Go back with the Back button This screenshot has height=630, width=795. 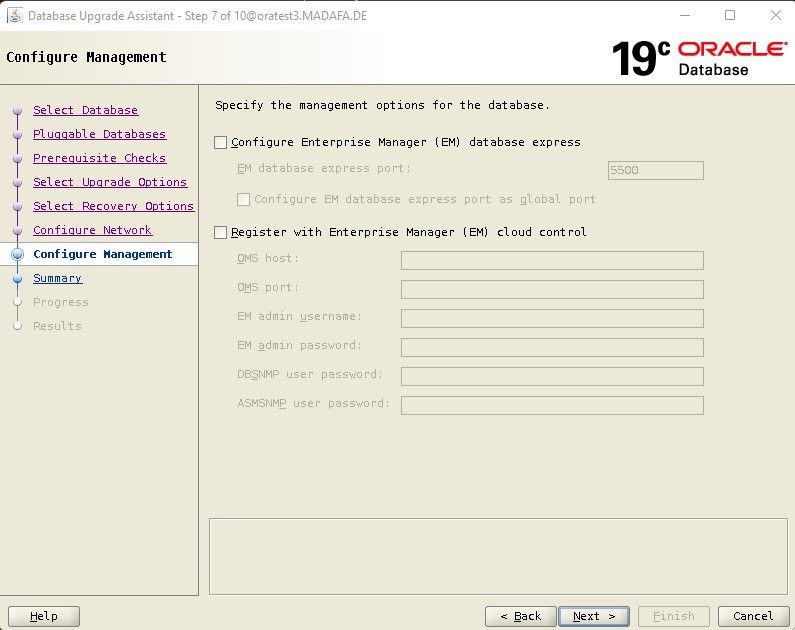pyautogui.click(x=521, y=616)
